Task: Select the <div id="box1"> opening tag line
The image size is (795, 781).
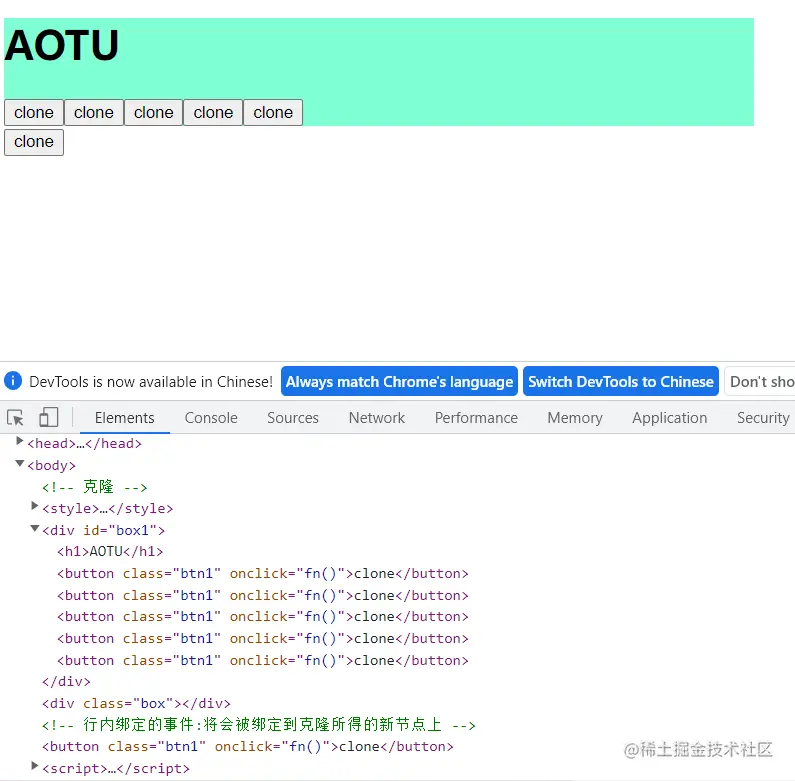Action: [x=103, y=530]
